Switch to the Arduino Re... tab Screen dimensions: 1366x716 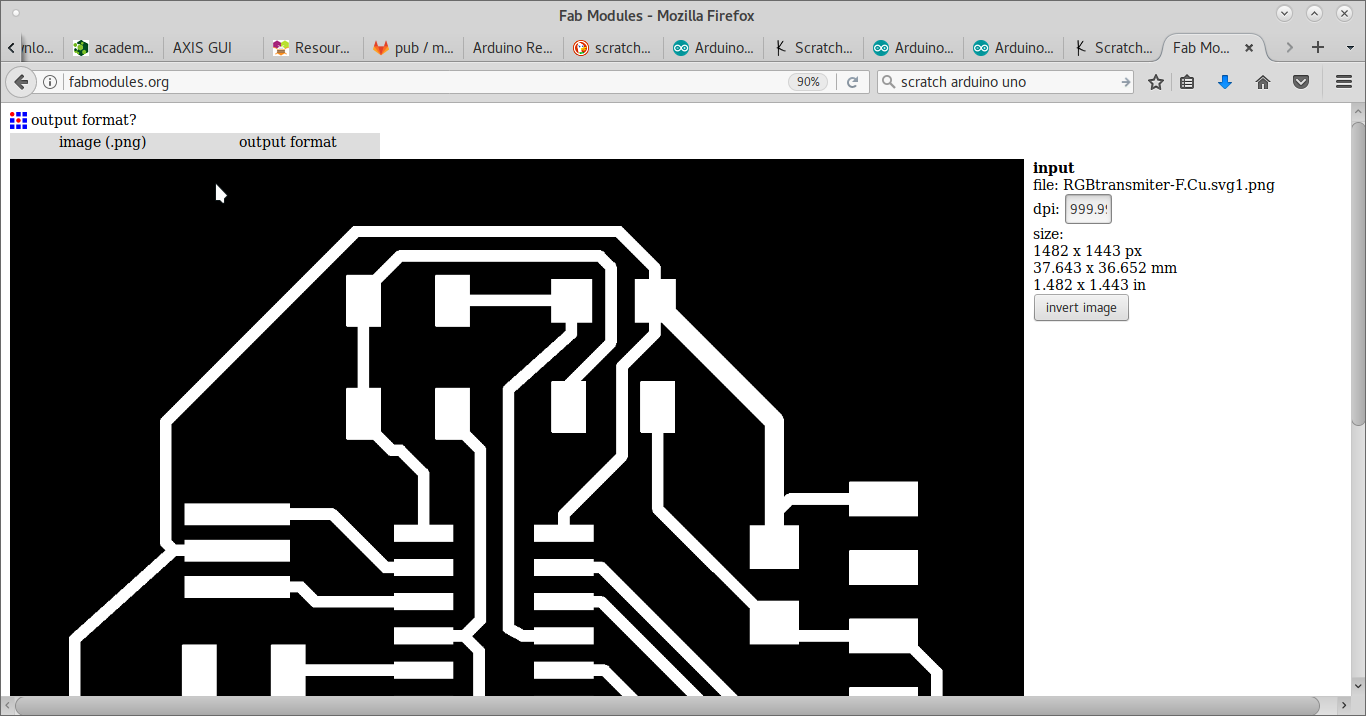[513, 47]
